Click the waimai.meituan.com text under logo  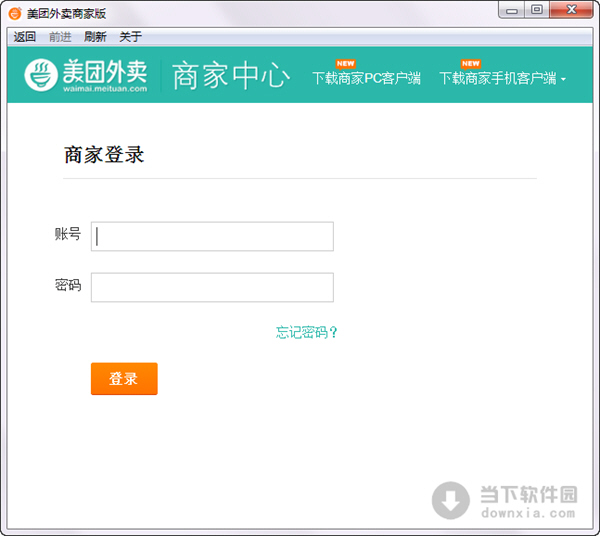coord(104,88)
